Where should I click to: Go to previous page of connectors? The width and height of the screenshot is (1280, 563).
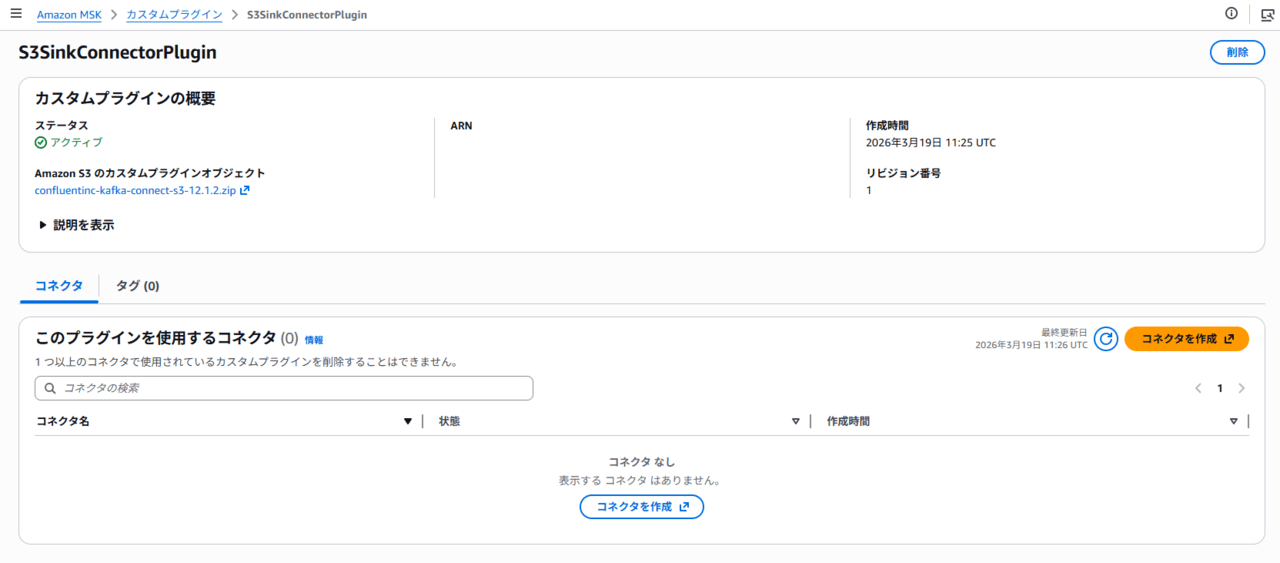(x=1198, y=388)
